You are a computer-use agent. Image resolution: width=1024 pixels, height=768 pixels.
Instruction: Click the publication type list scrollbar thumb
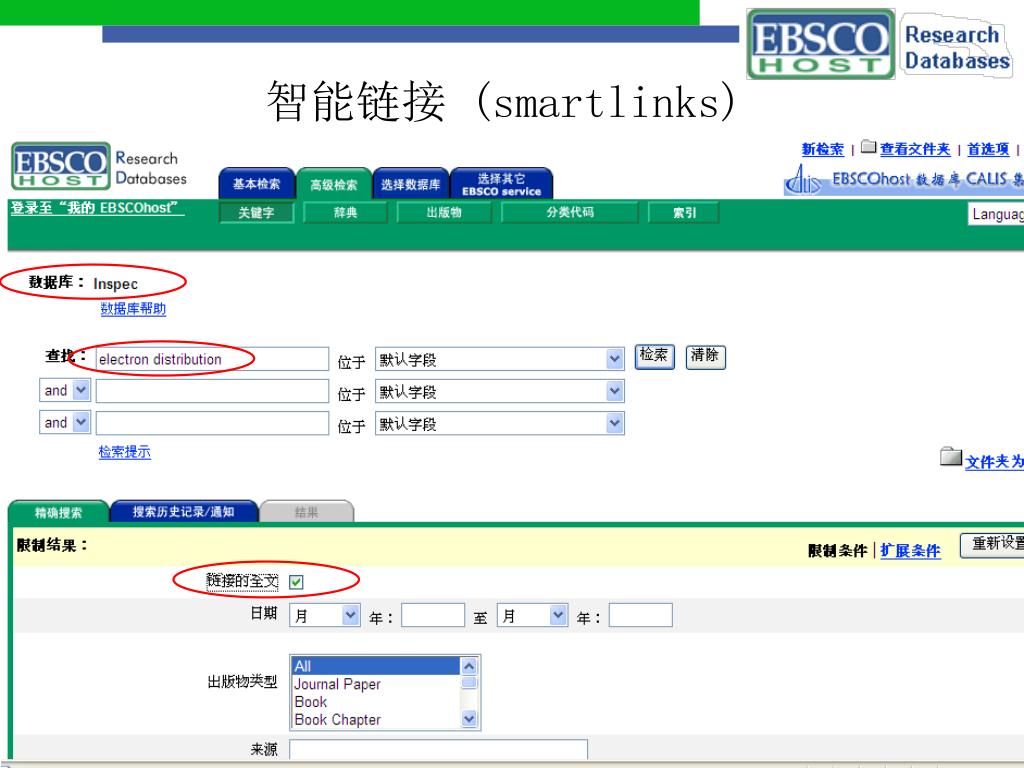tap(469, 682)
